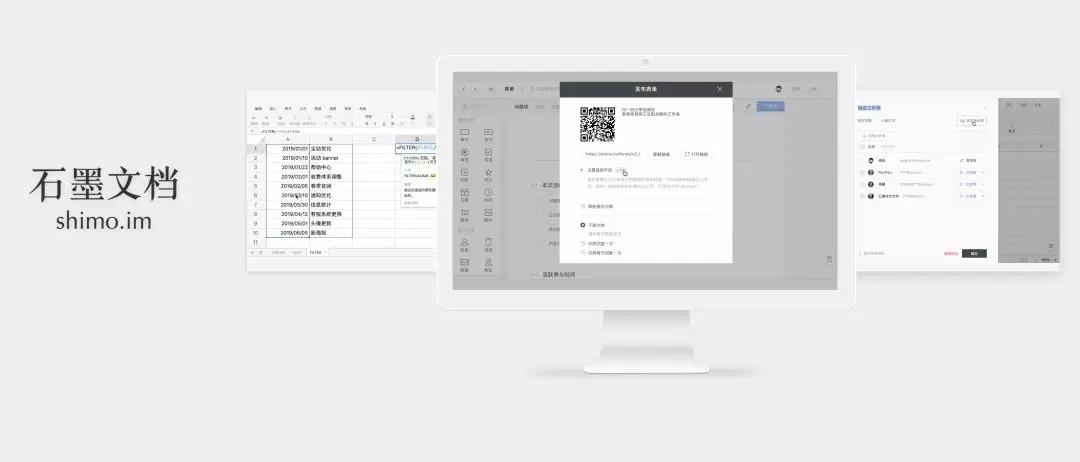Click the star rating field icon in form sidebar
Screen dimensions: 1080x462
(488, 172)
